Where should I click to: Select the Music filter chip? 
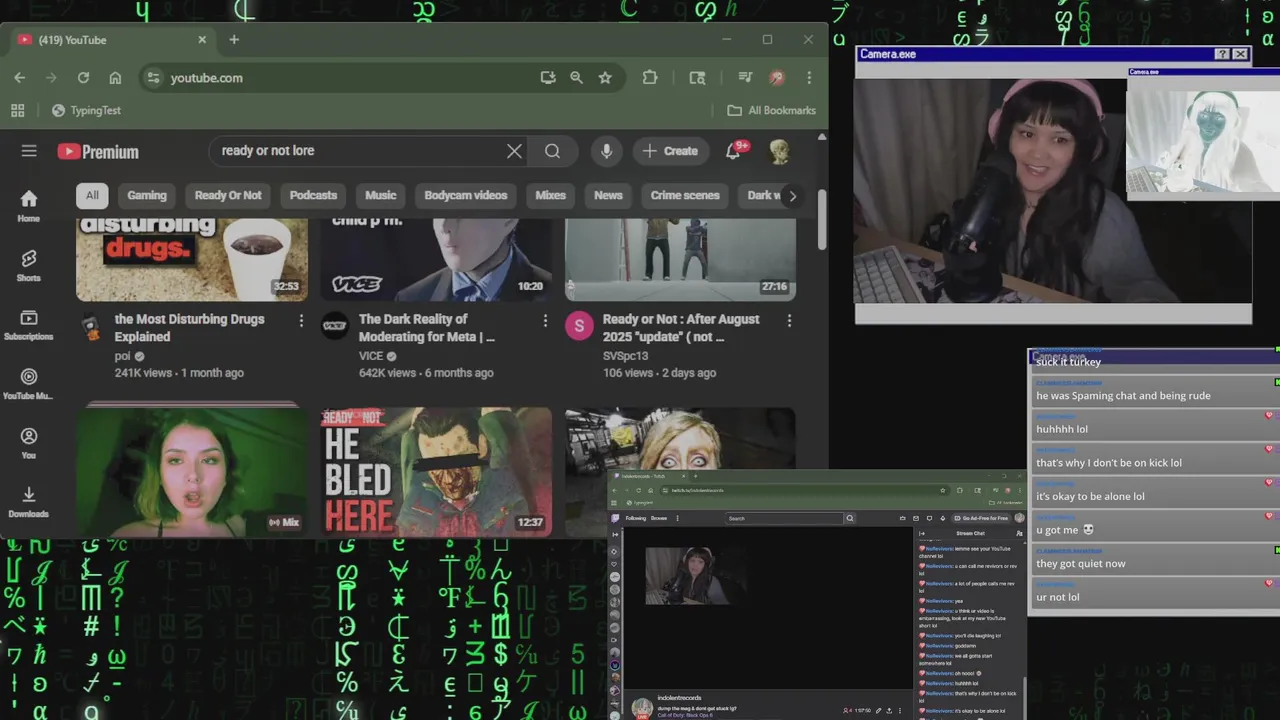pos(381,195)
